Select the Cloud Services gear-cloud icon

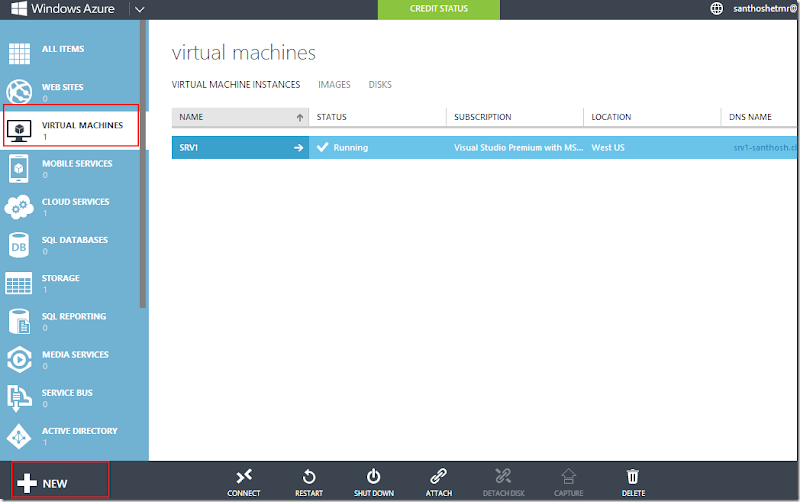pyautogui.click(x=19, y=207)
